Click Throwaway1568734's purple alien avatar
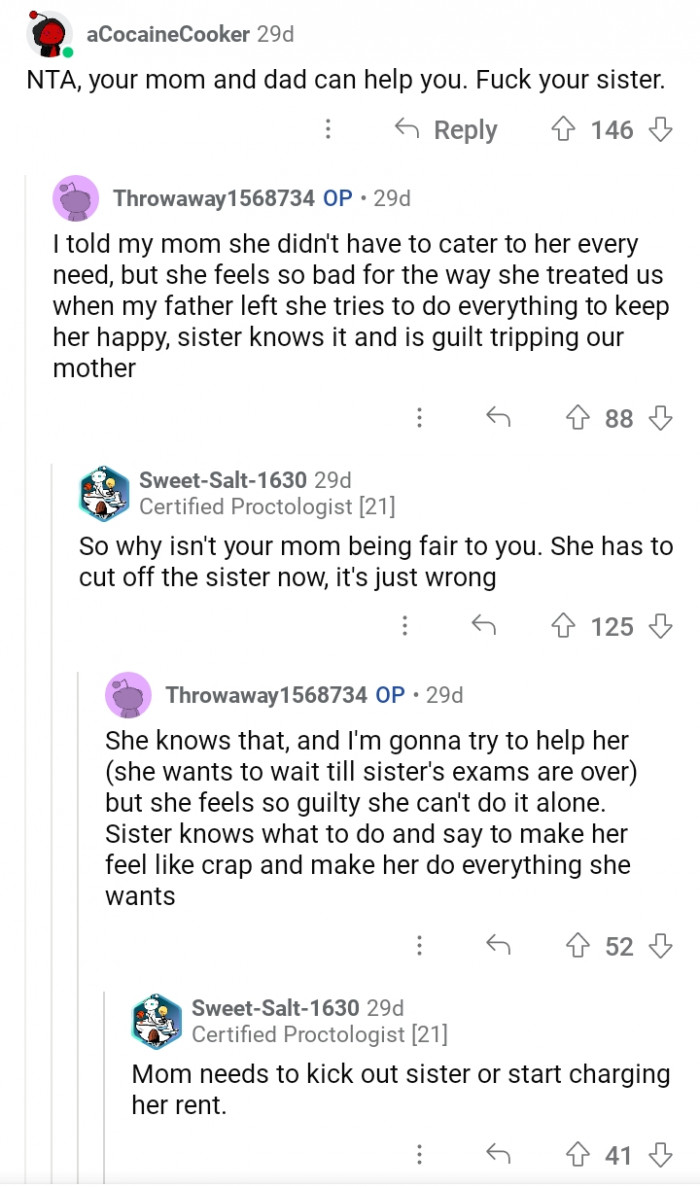 coord(76,198)
